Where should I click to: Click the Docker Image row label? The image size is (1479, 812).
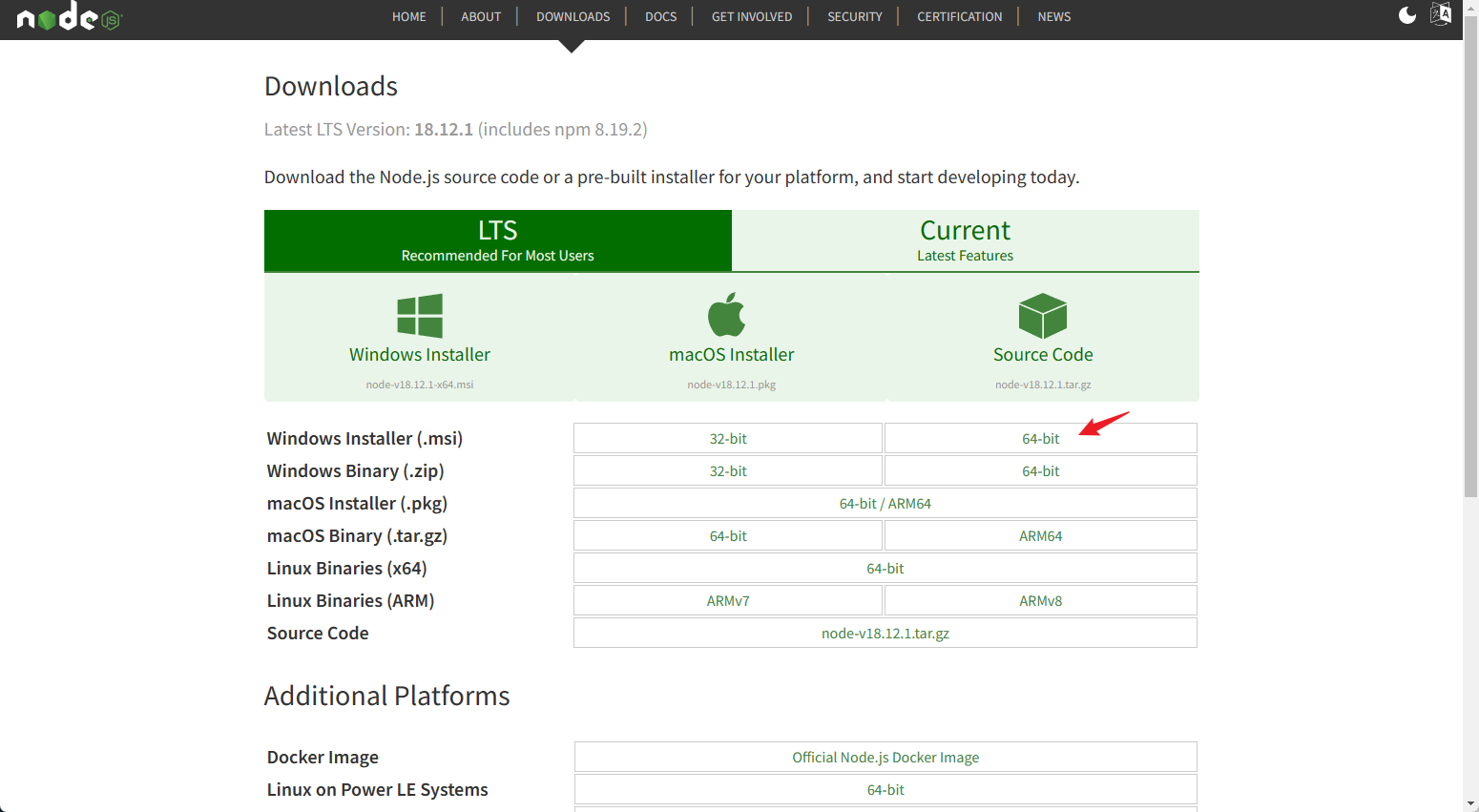(323, 758)
